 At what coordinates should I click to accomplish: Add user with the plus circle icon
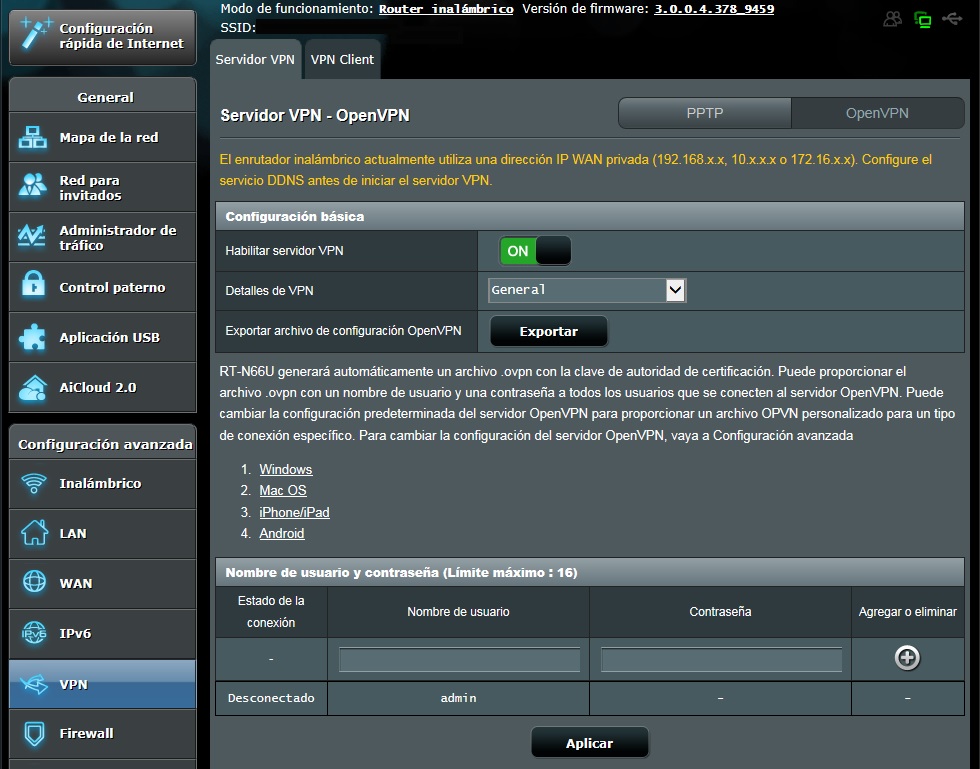[x=907, y=658]
